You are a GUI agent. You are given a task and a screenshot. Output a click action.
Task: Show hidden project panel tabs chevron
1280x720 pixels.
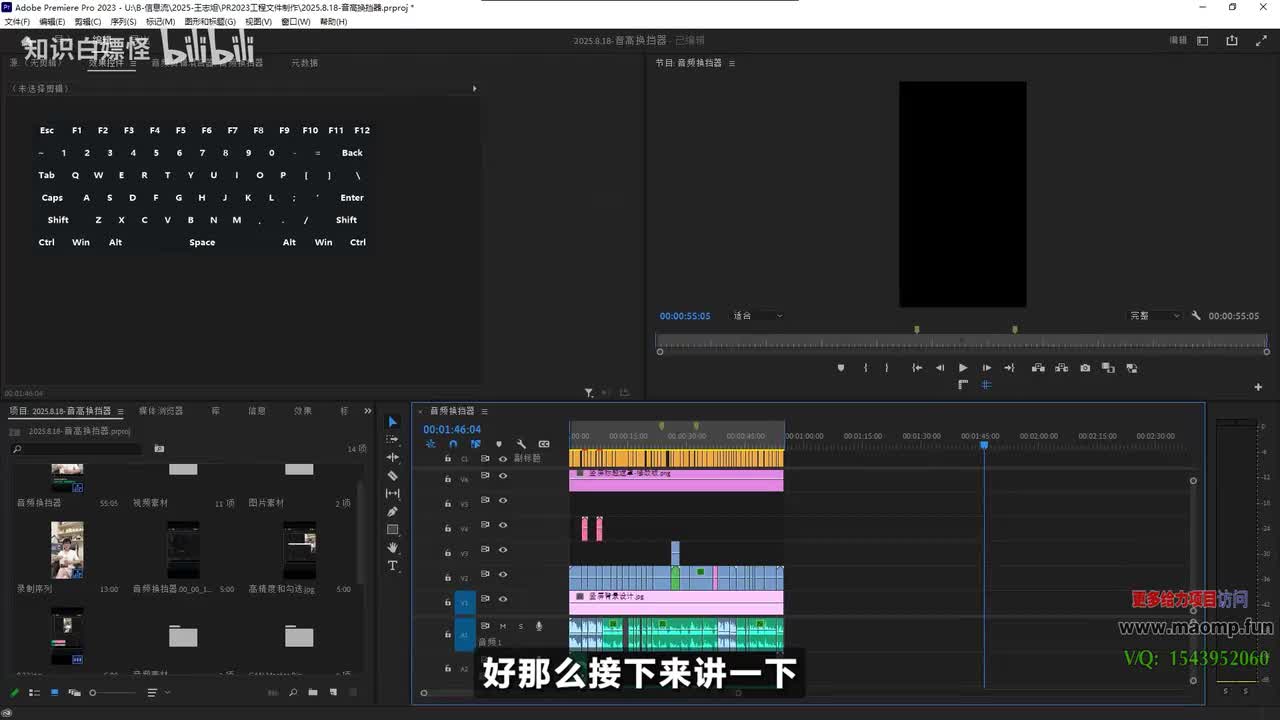pyautogui.click(x=367, y=411)
